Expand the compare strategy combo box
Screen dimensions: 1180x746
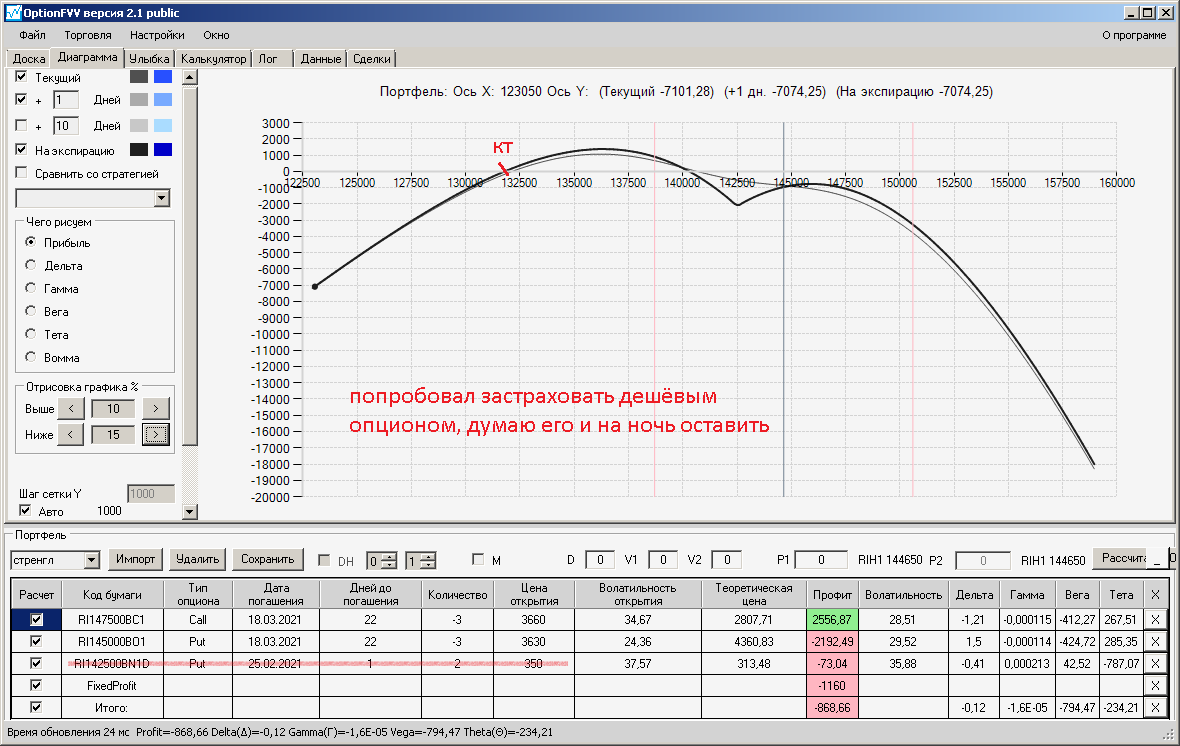click(x=162, y=199)
